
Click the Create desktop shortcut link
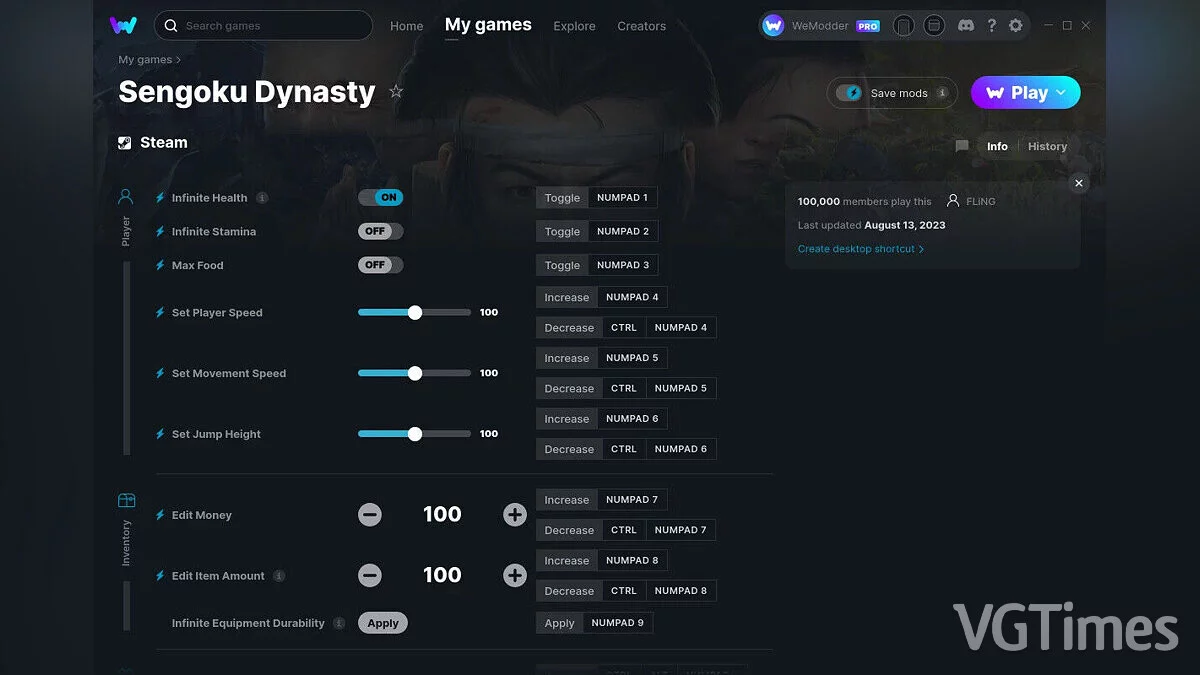point(858,248)
